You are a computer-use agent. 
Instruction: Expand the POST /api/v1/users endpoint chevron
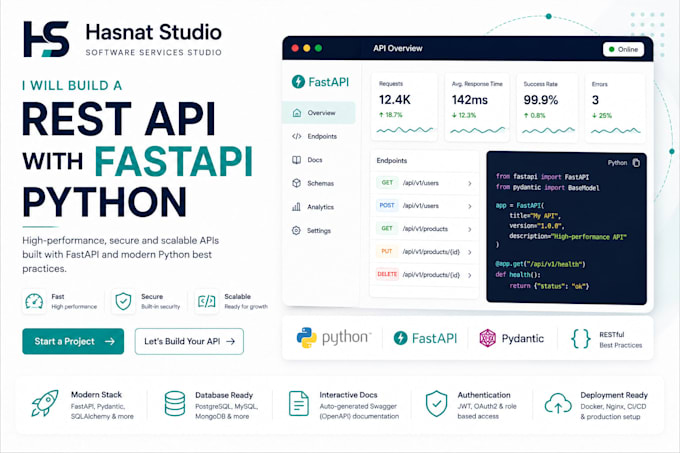470,206
